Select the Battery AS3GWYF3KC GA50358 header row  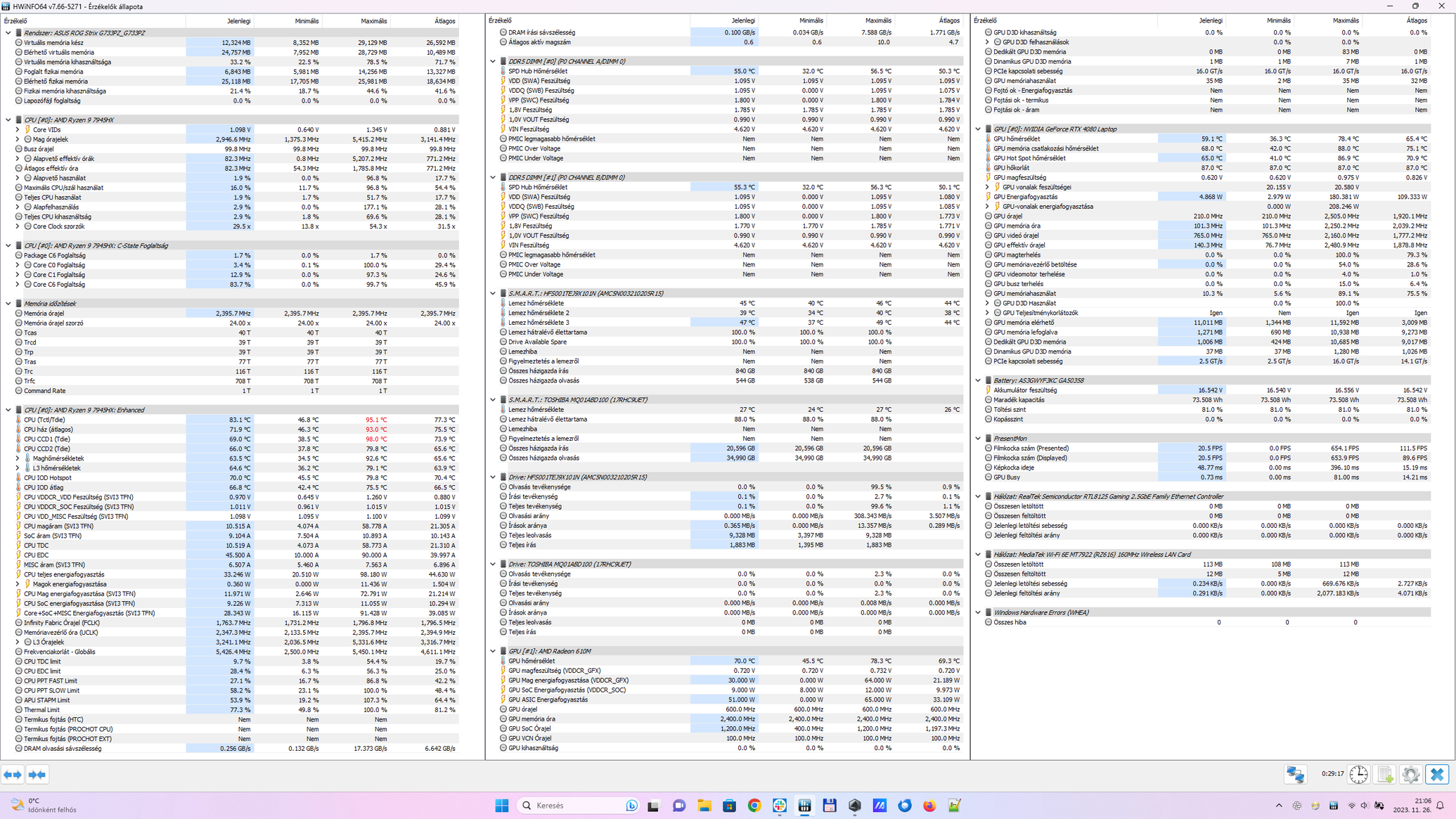(x=1038, y=380)
